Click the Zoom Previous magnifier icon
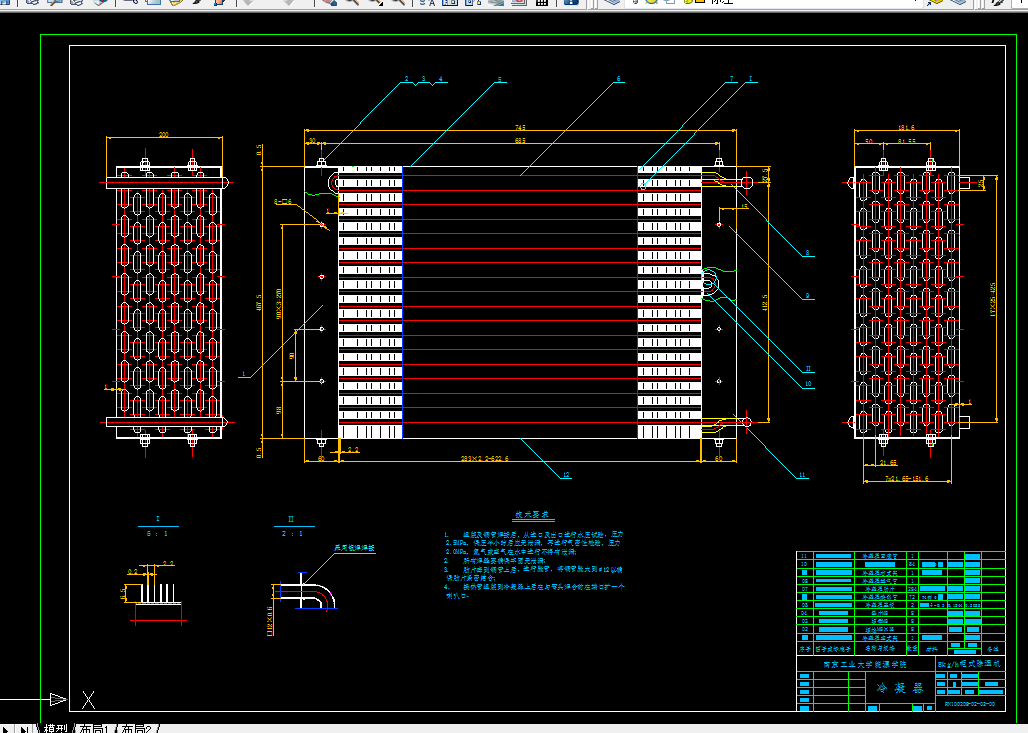The height and width of the screenshot is (733, 1028). pos(397,2)
